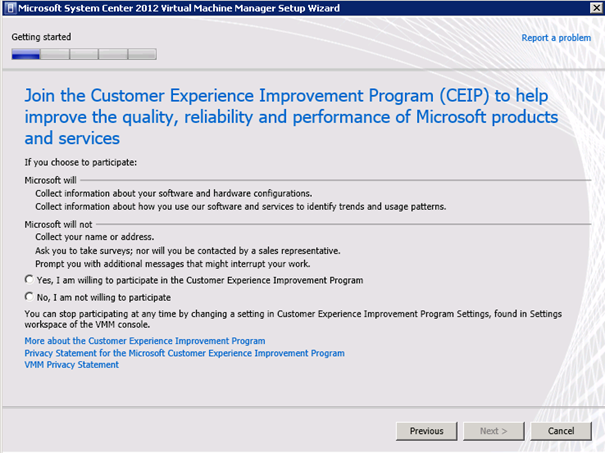This screenshot has width=605, height=453.
Task: Select Yes, willing to participate radio button
Action: click(29, 279)
